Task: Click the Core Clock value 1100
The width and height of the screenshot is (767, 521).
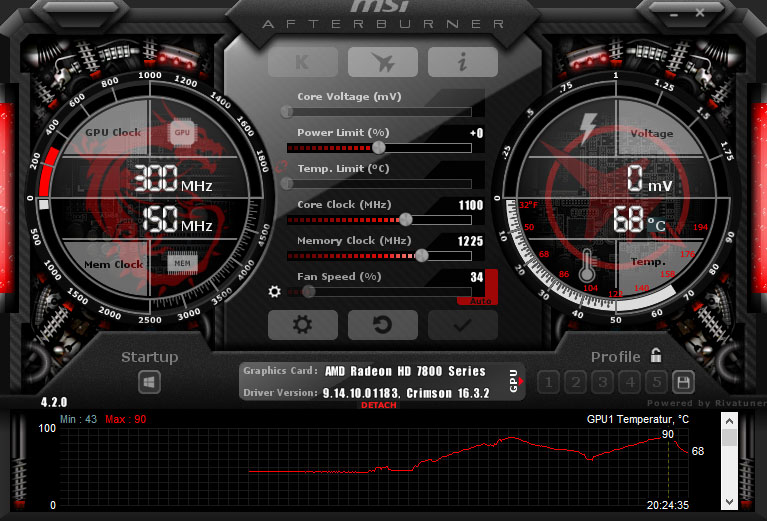Action: (x=471, y=205)
